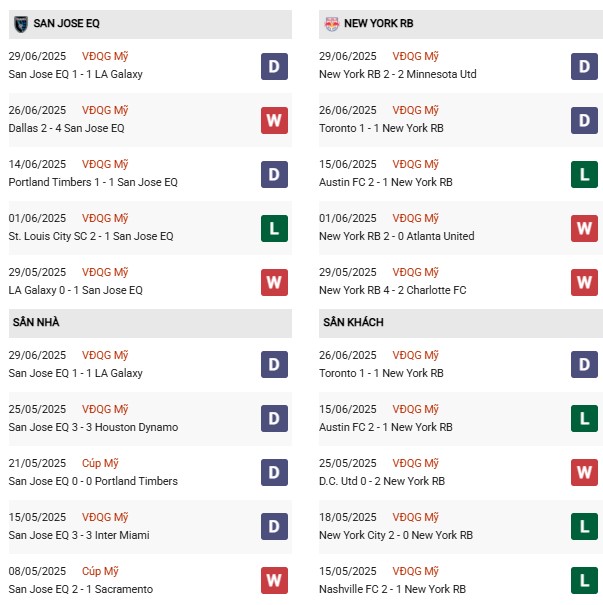
Task: Open match San Jose EQ 3 - 3 Inter Miami
Action: click(78, 535)
